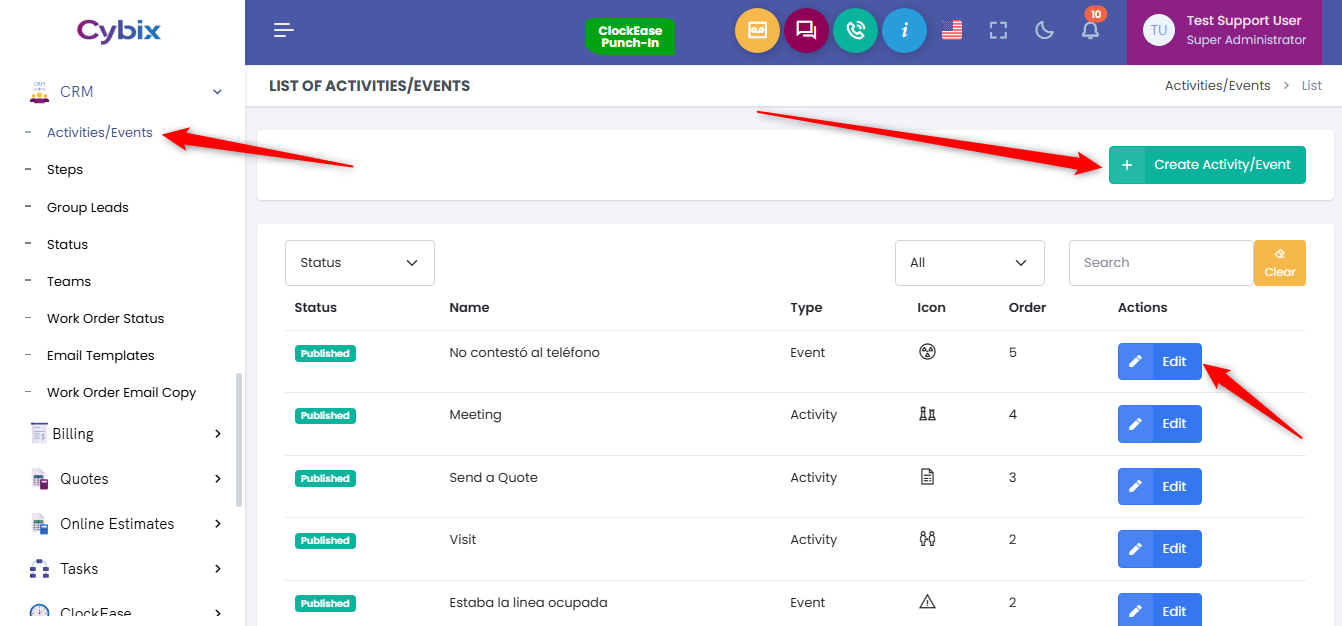The image size is (1342, 626).
Task: Click warning icon in Estaba la linea ocupada row
Action: 927,602
